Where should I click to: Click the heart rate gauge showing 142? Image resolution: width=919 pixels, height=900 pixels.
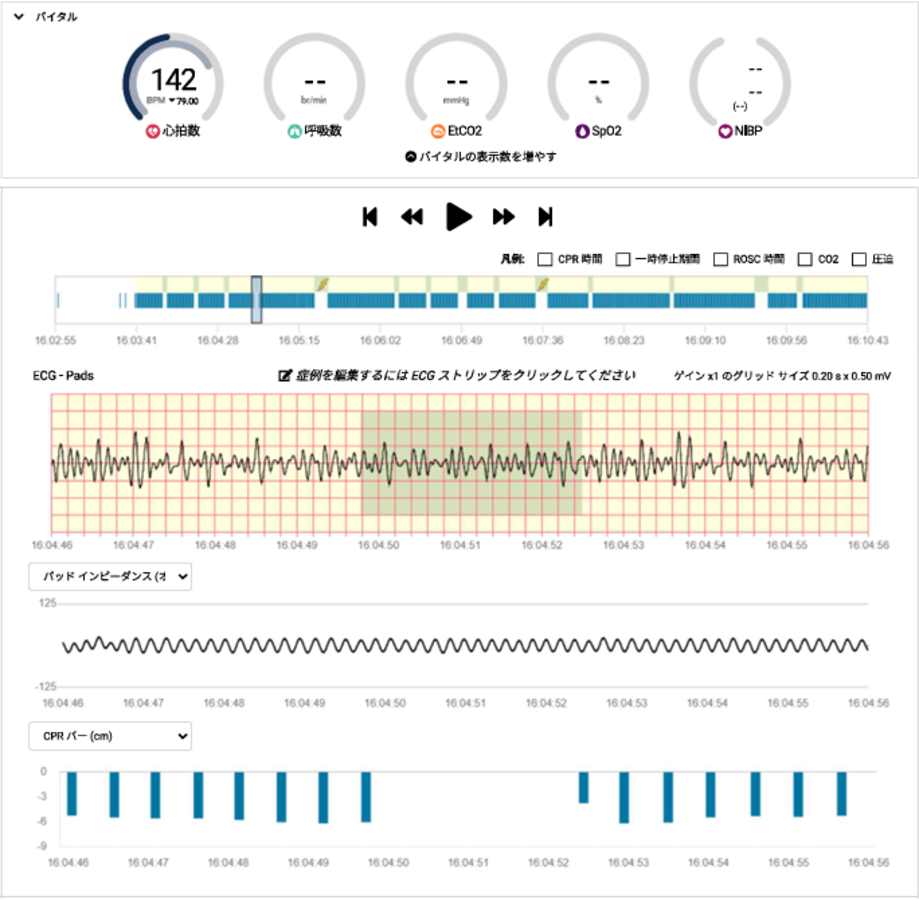[173, 79]
